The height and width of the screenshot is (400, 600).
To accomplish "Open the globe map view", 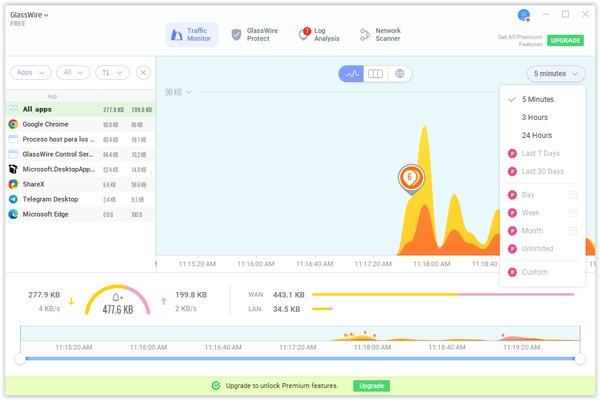I will pos(400,74).
